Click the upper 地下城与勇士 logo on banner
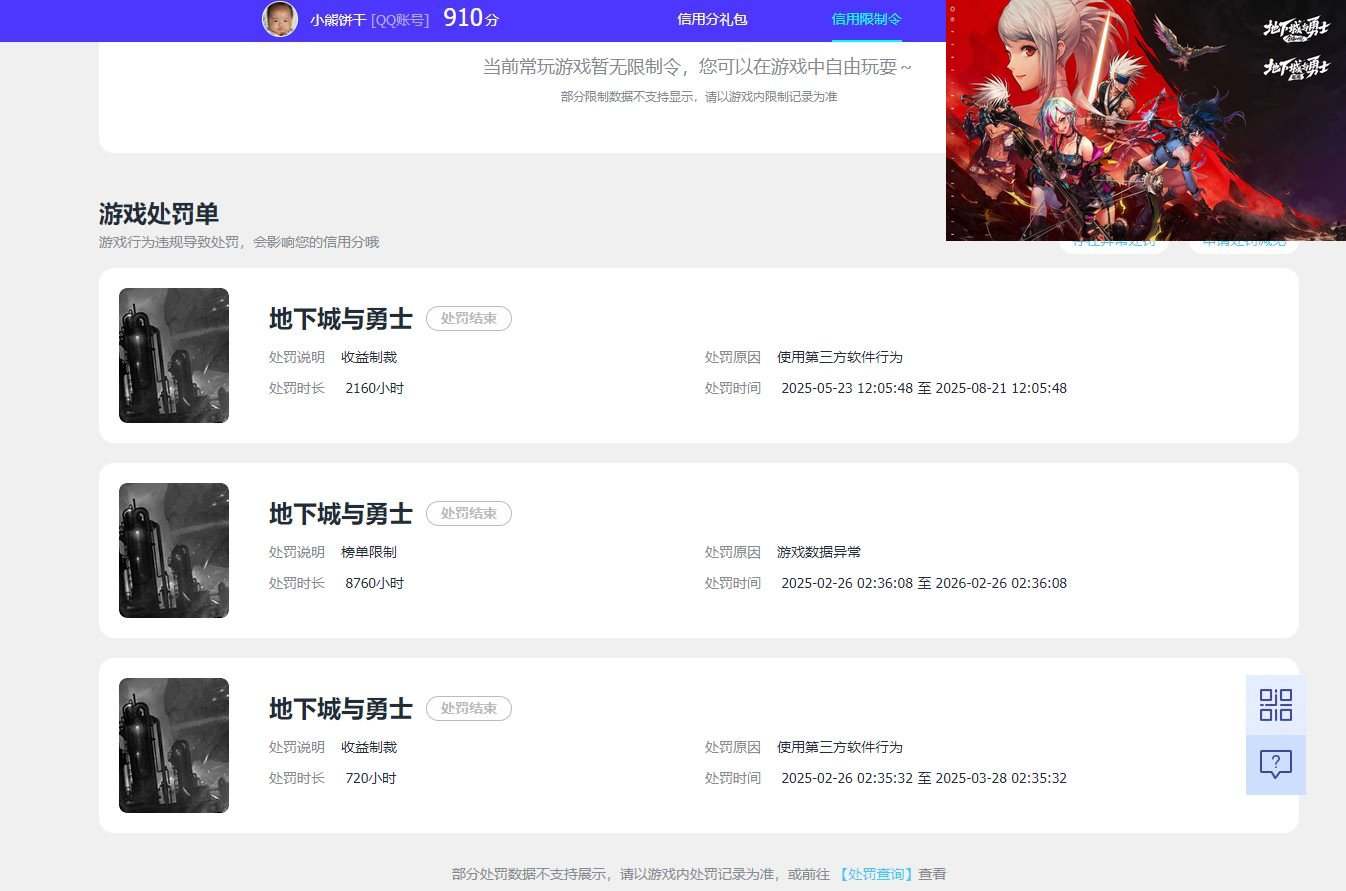 [x=1297, y=29]
